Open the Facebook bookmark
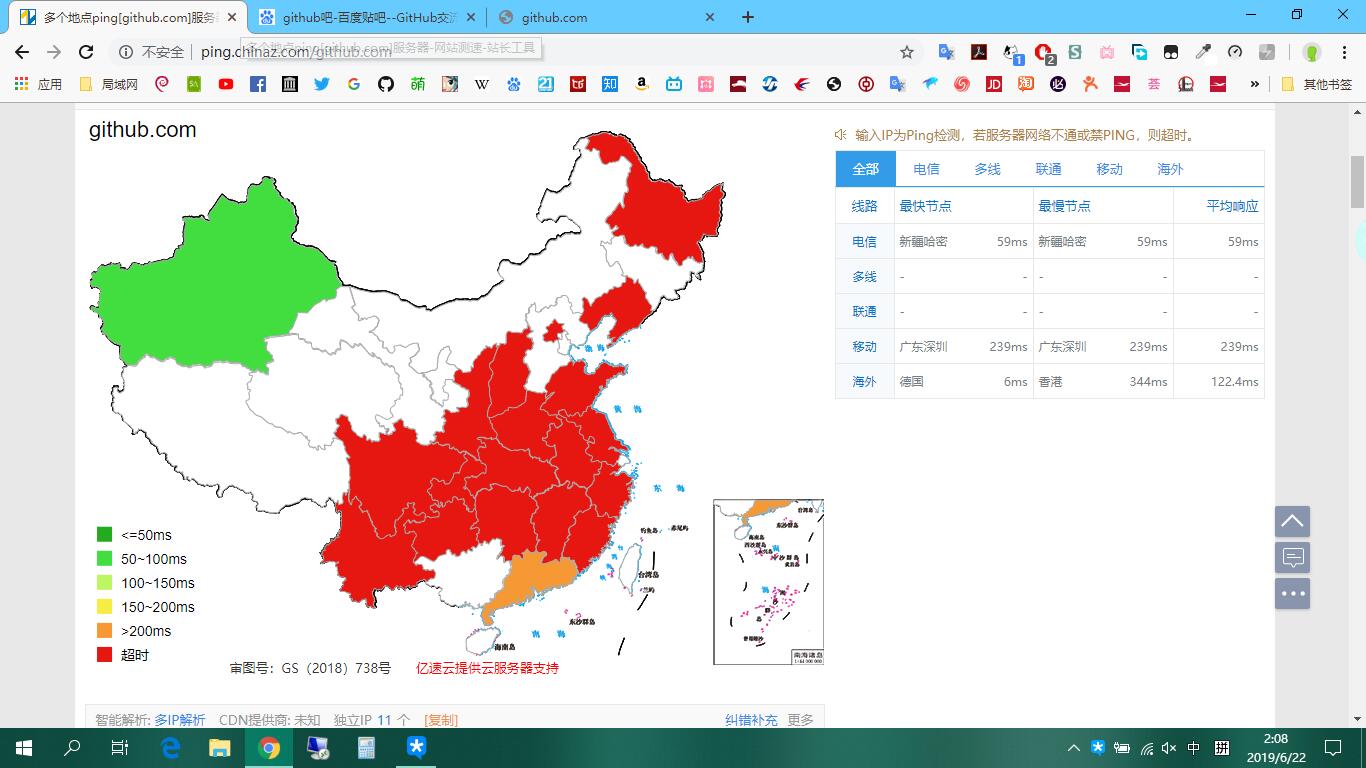 click(258, 85)
